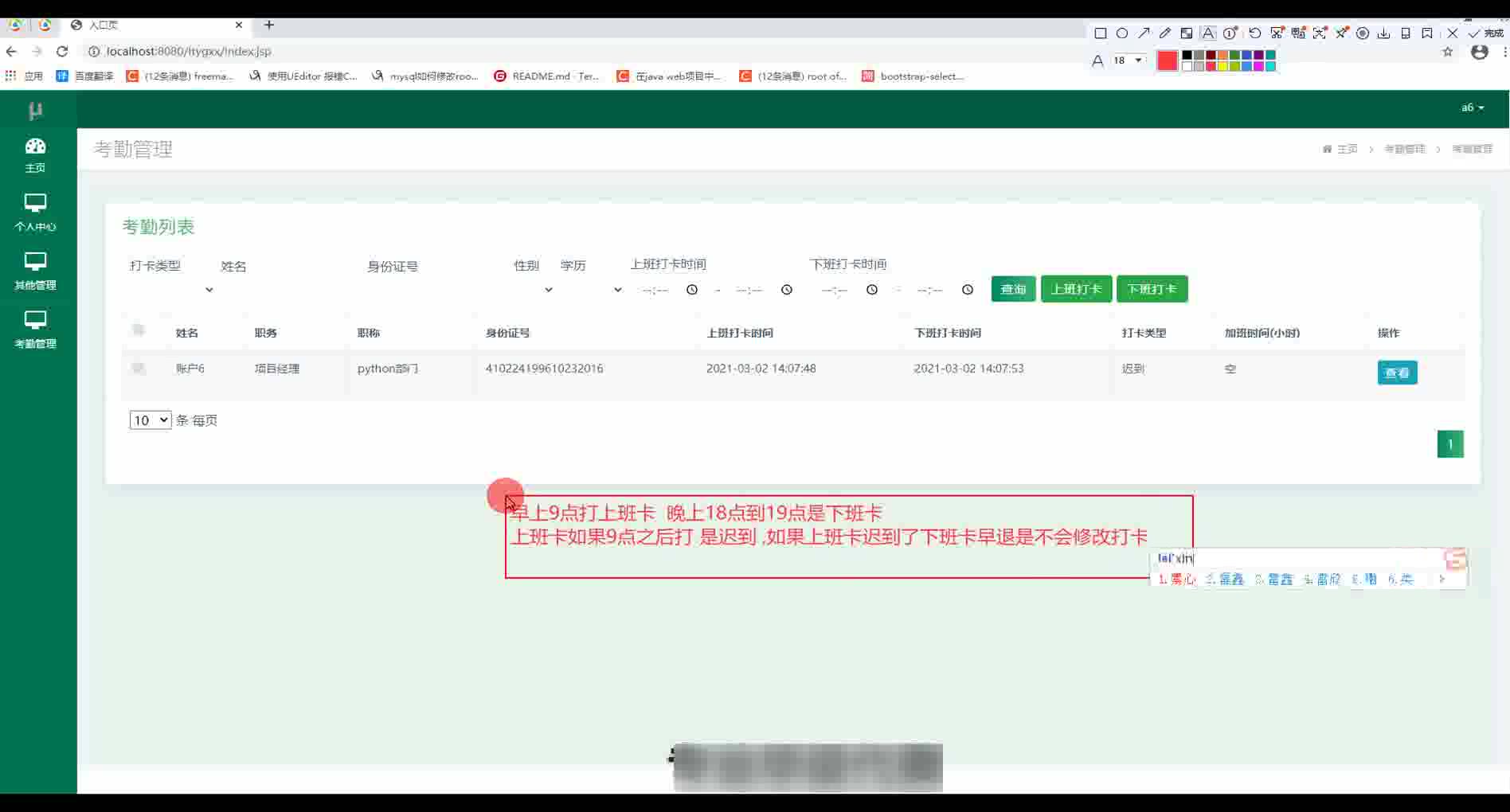Cancel the screenshot with the X icon
This screenshot has width=1510, height=812.
click(1453, 33)
